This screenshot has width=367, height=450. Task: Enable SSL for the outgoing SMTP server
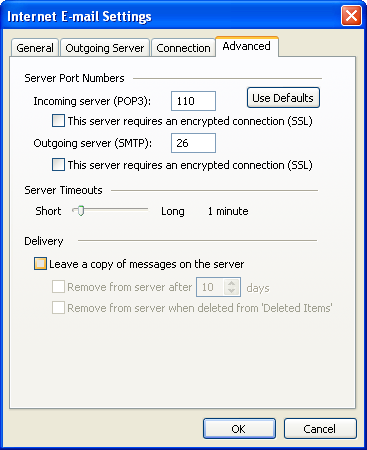click(x=58, y=165)
